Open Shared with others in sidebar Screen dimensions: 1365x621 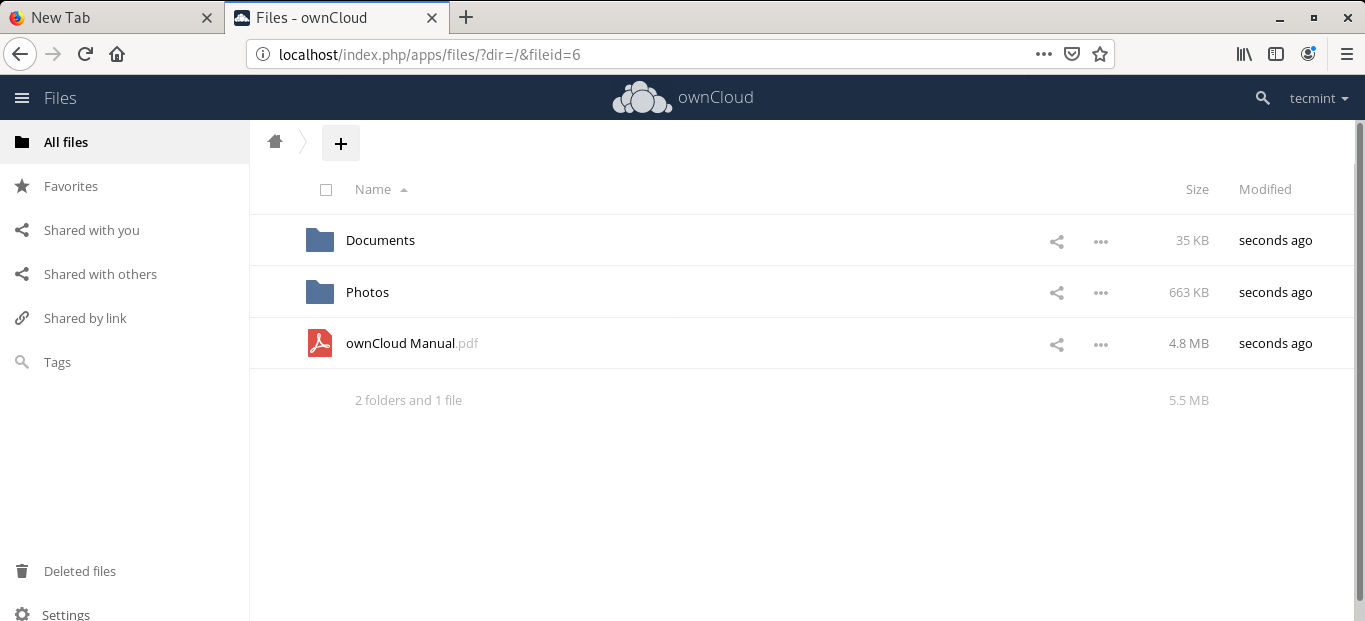click(x=124, y=274)
